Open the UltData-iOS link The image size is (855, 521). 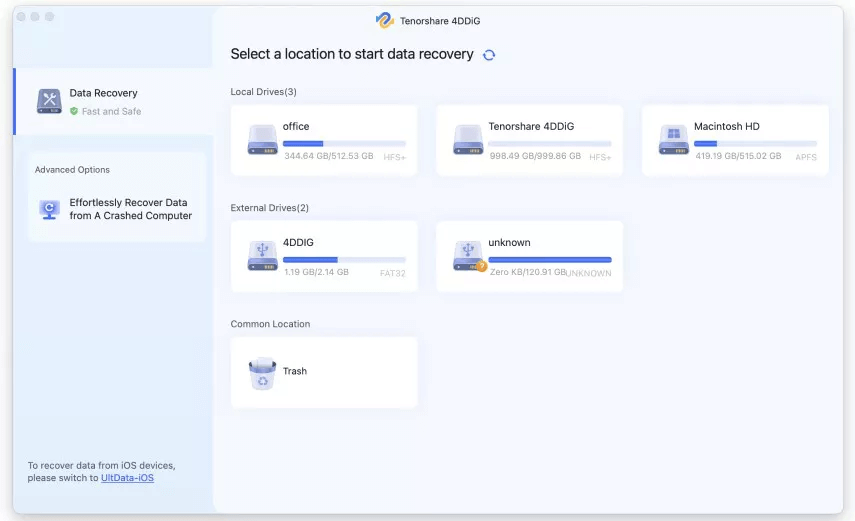click(x=127, y=478)
